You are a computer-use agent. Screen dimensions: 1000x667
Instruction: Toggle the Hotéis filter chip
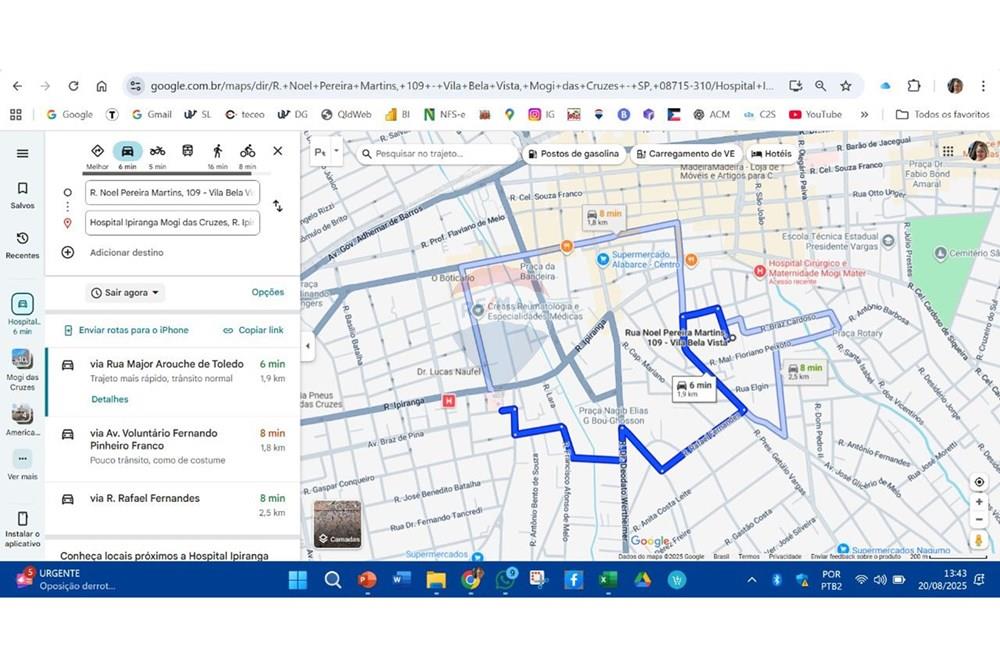[771, 154]
